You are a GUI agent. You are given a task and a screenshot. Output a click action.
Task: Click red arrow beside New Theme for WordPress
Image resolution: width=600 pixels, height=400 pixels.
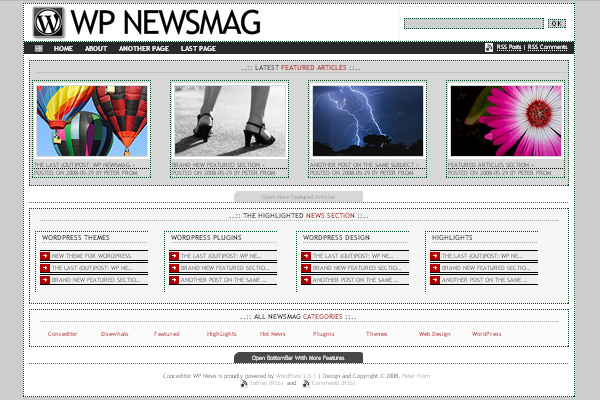pos(45,256)
